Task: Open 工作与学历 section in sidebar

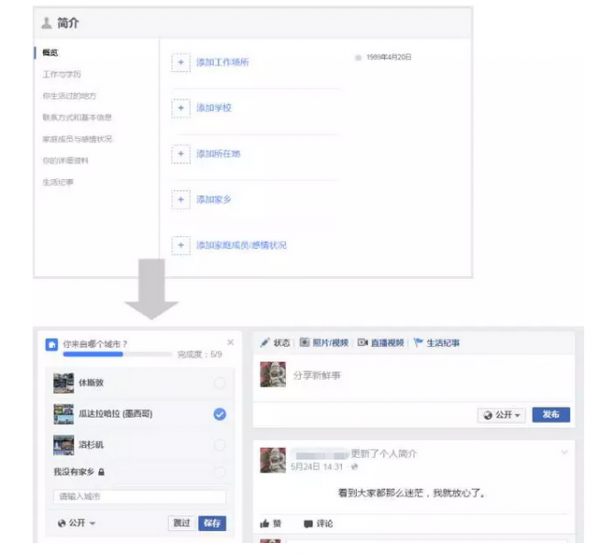Action: [x=62, y=74]
